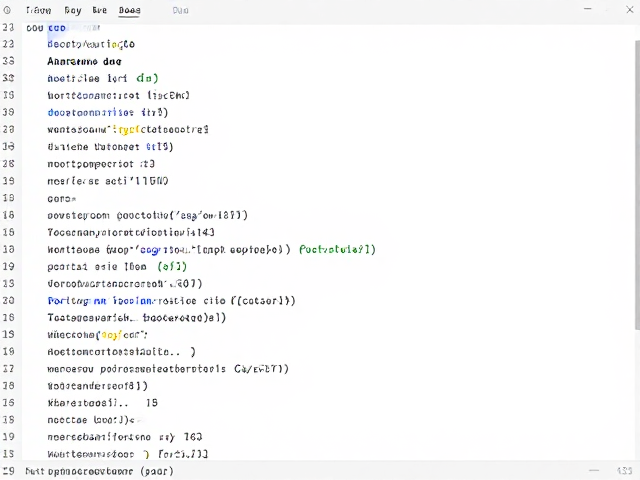
Task: Click the vertical scrollbar thumb on the right
Action: [x=637, y=184]
